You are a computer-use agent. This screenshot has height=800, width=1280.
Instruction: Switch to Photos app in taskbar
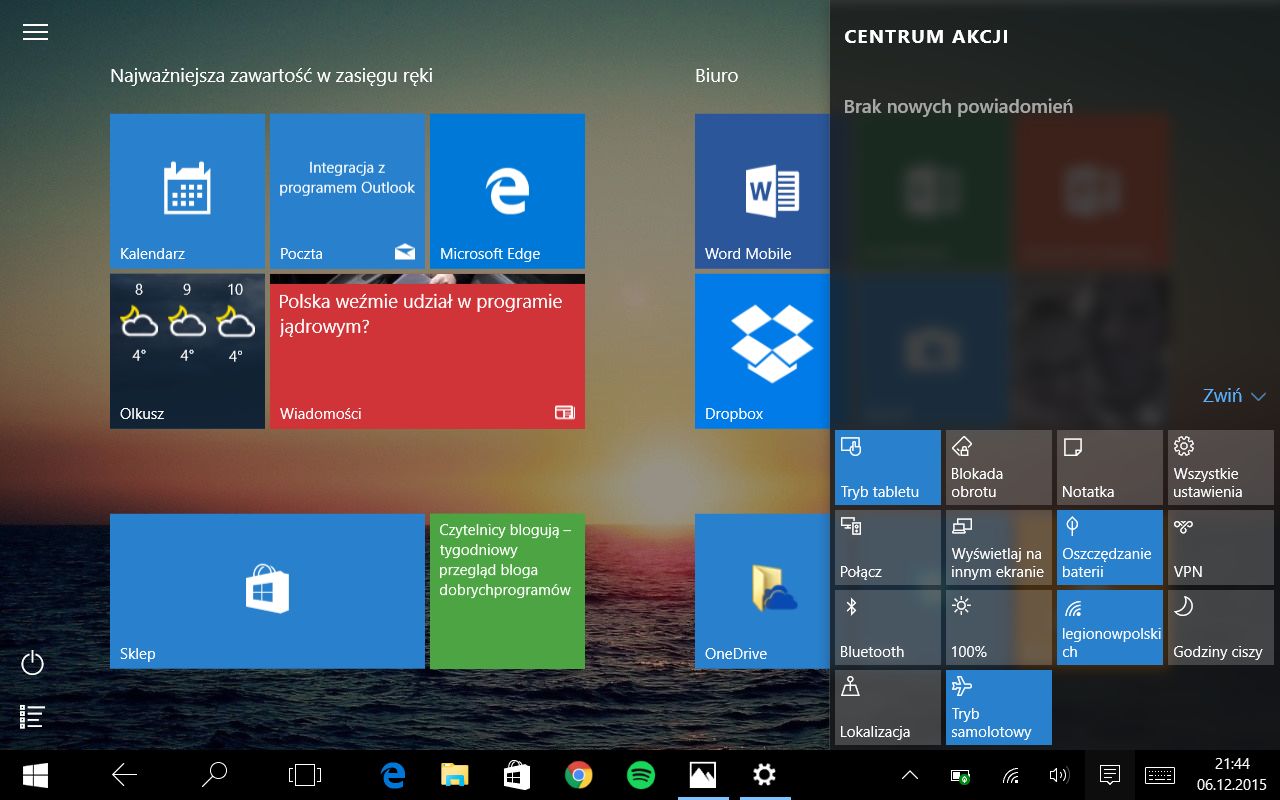pyautogui.click(x=703, y=775)
